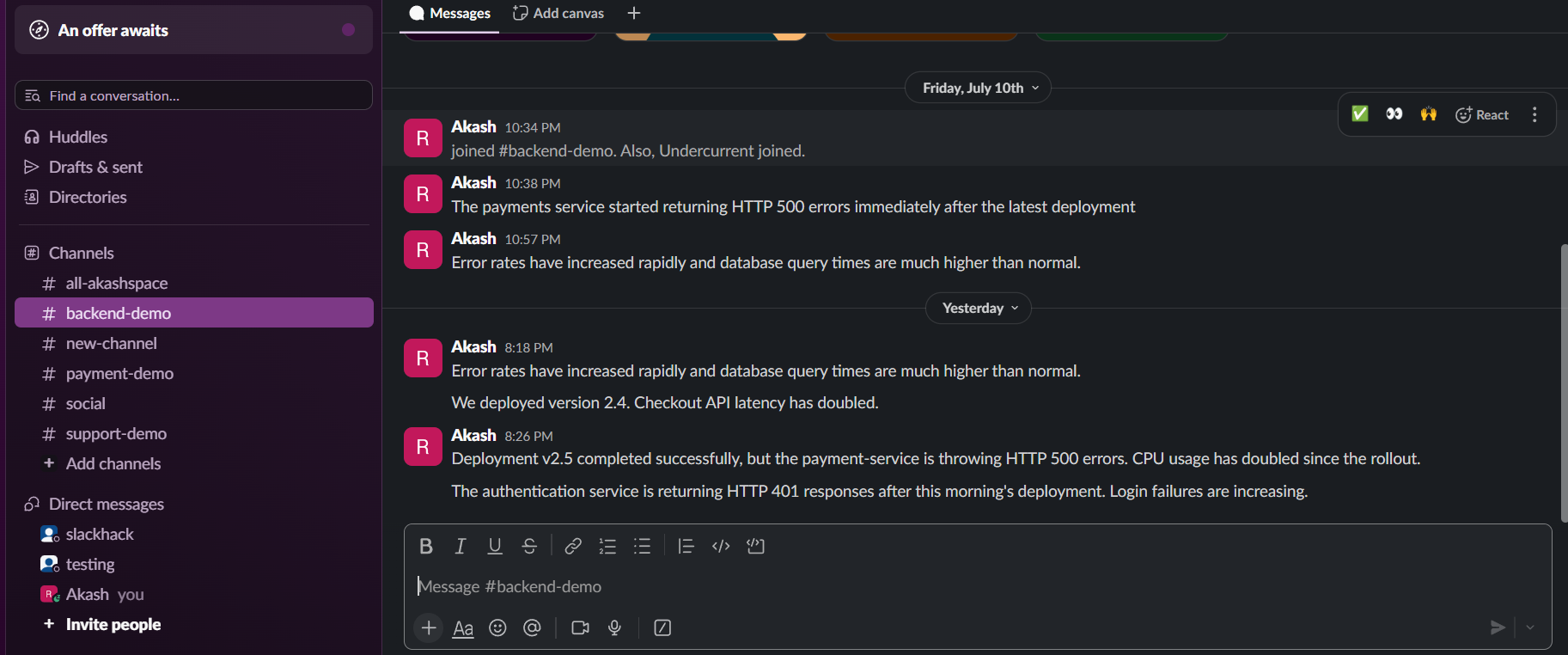Open the Add canvas tab

coord(558,14)
